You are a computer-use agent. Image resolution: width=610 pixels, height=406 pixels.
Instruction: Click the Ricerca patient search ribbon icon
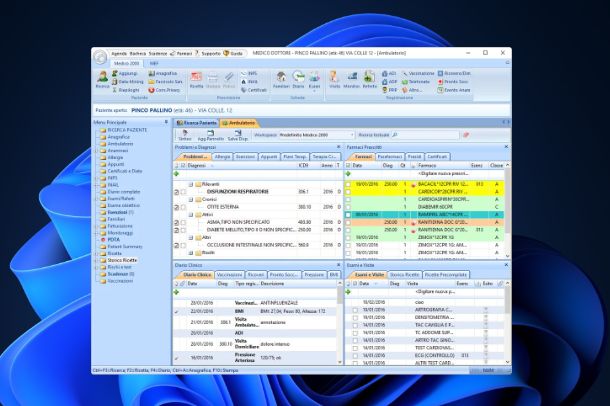[102, 80]
